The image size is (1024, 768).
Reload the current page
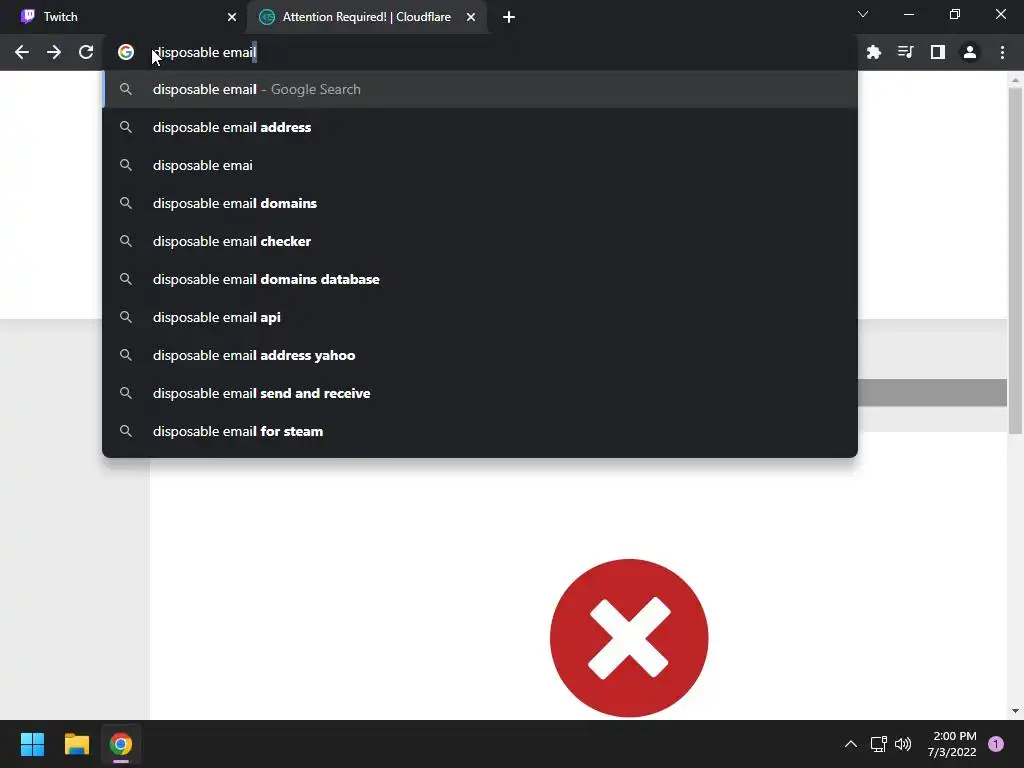(x=86, y=52)
